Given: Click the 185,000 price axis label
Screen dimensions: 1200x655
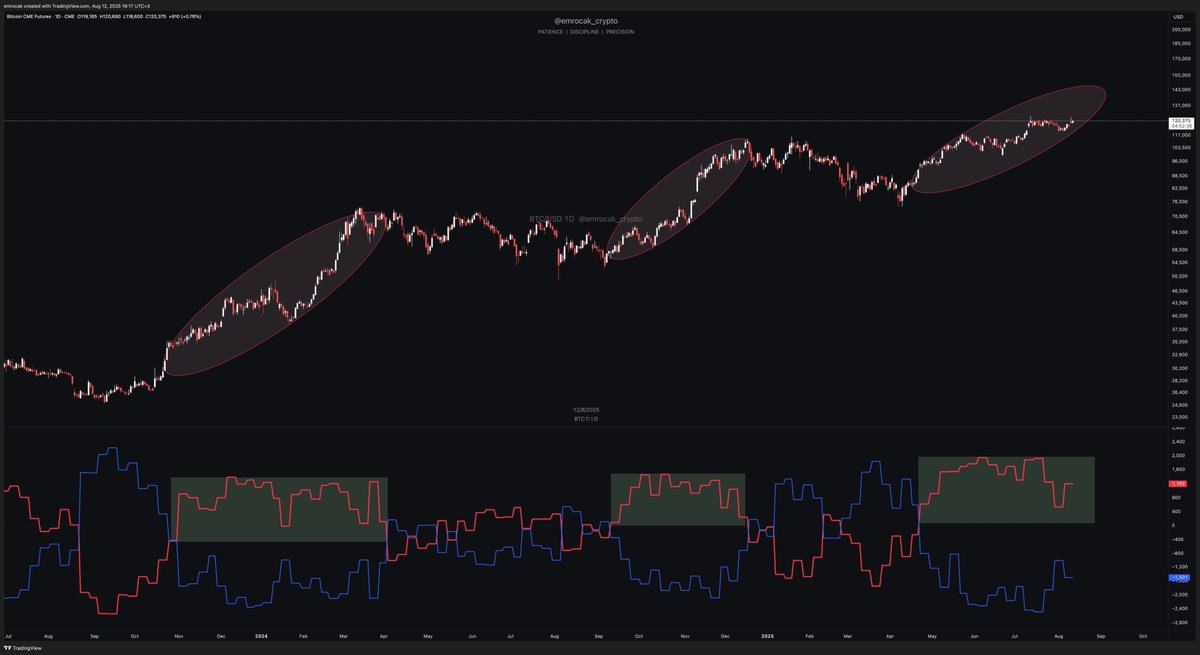Looking at the screenshot, I should click(x=1180, y=43).
